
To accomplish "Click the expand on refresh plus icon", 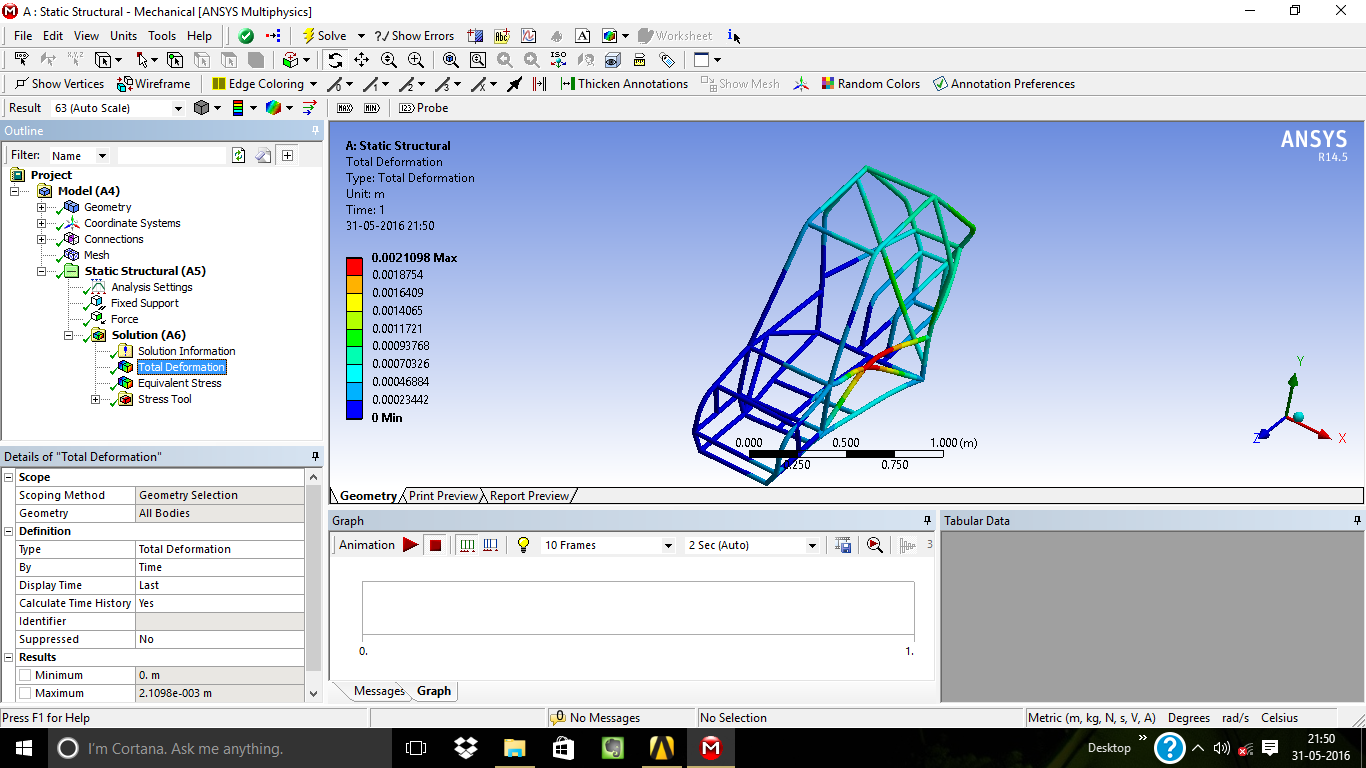I will click(287, 155).
